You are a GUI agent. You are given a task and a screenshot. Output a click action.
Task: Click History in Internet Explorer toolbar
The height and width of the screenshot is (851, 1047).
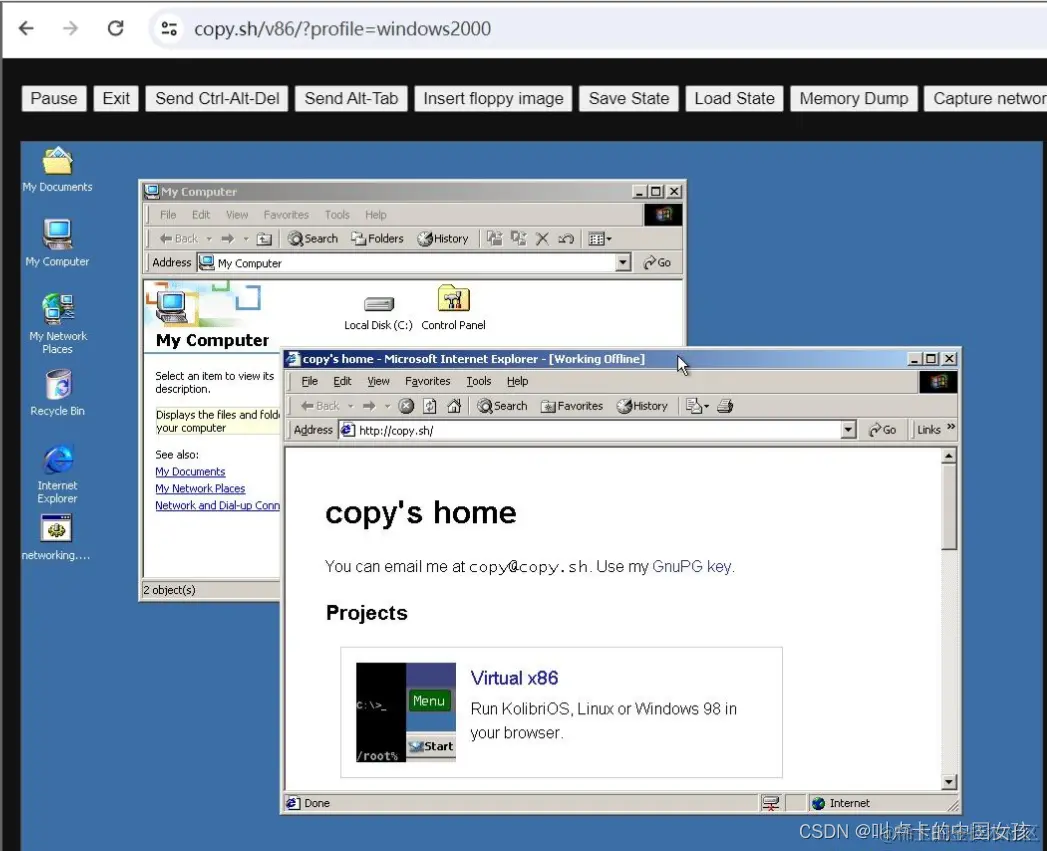(x=642, y=406)
